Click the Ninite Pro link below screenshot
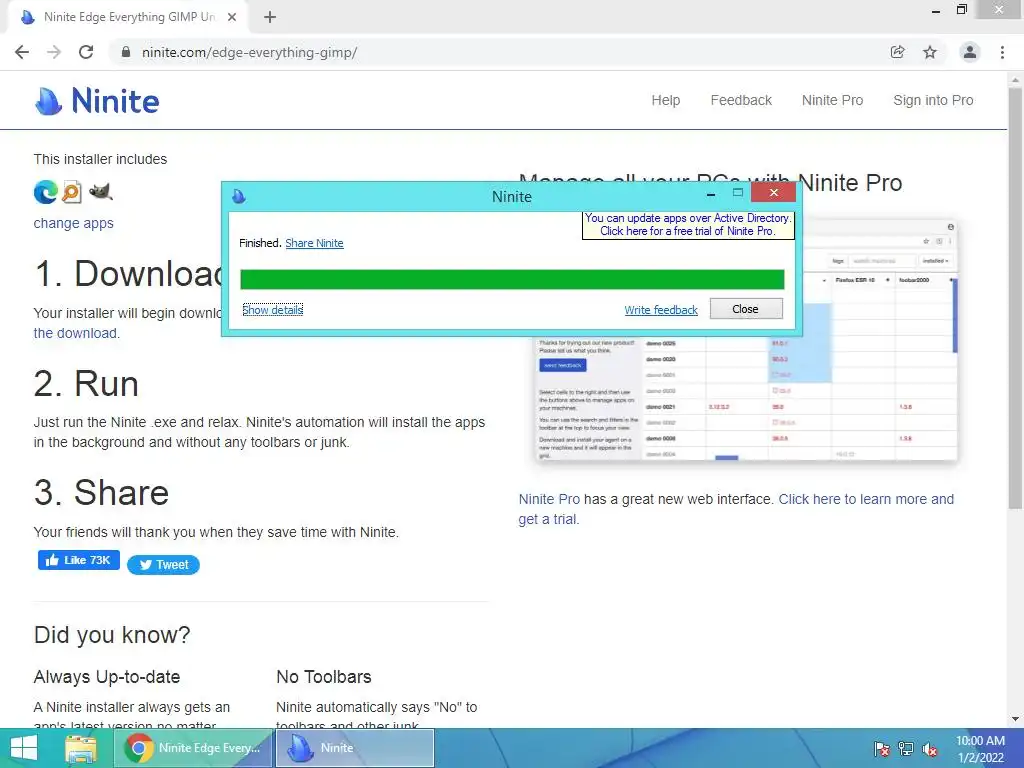Viewport: 1024px width, 768px height. (549, 499)
